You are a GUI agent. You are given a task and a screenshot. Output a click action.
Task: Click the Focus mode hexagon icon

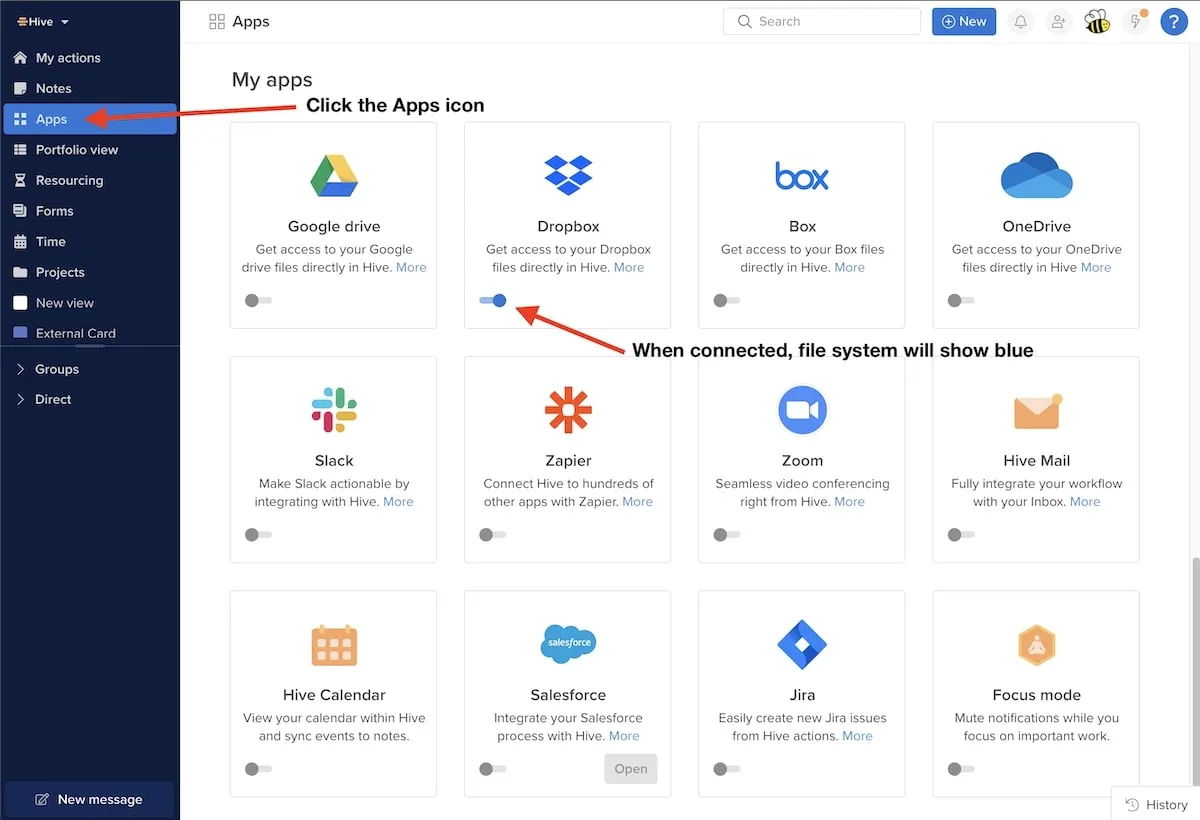[x=1037, y=645]
